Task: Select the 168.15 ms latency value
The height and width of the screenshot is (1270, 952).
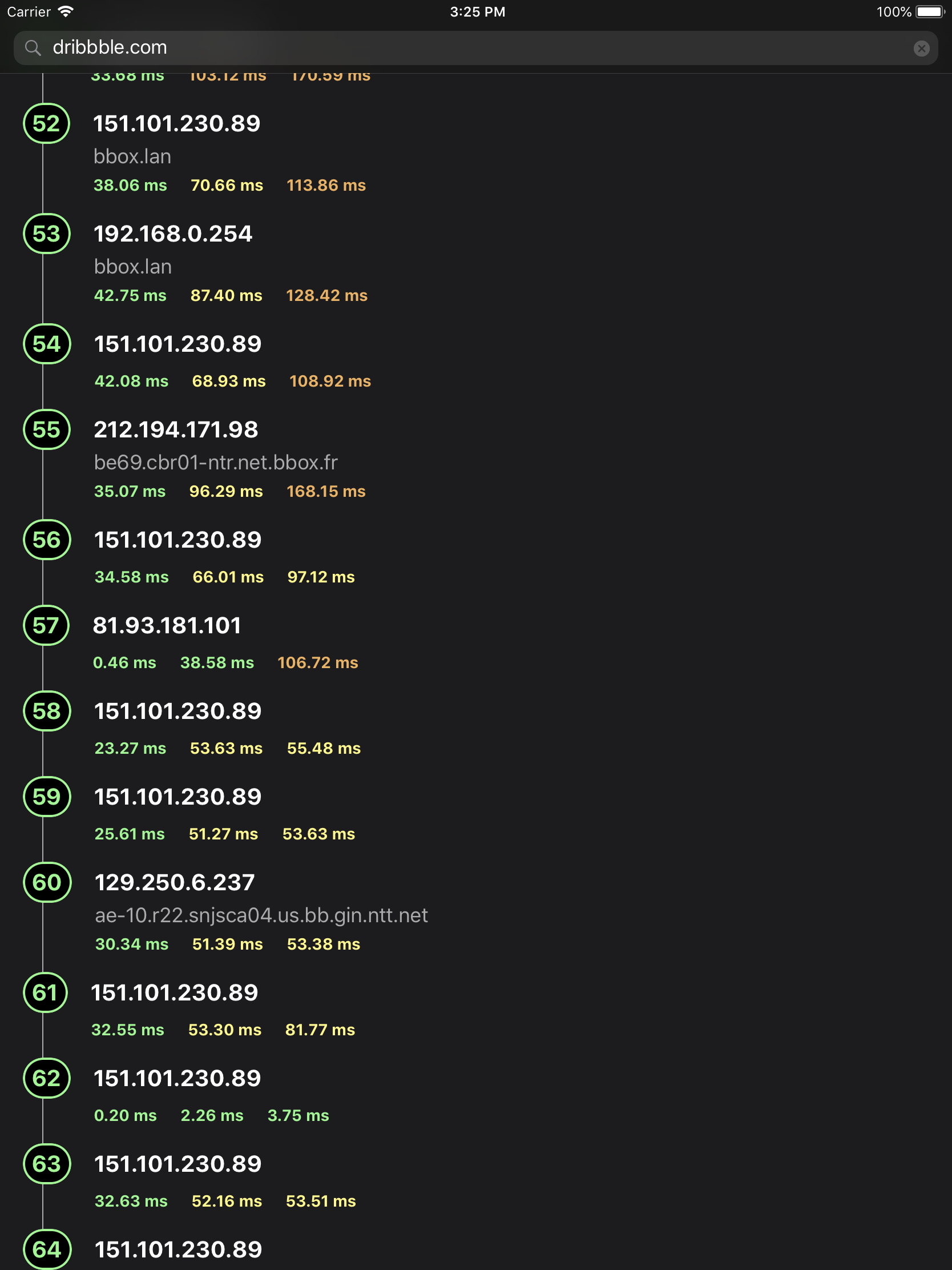Action: point(326,491)
